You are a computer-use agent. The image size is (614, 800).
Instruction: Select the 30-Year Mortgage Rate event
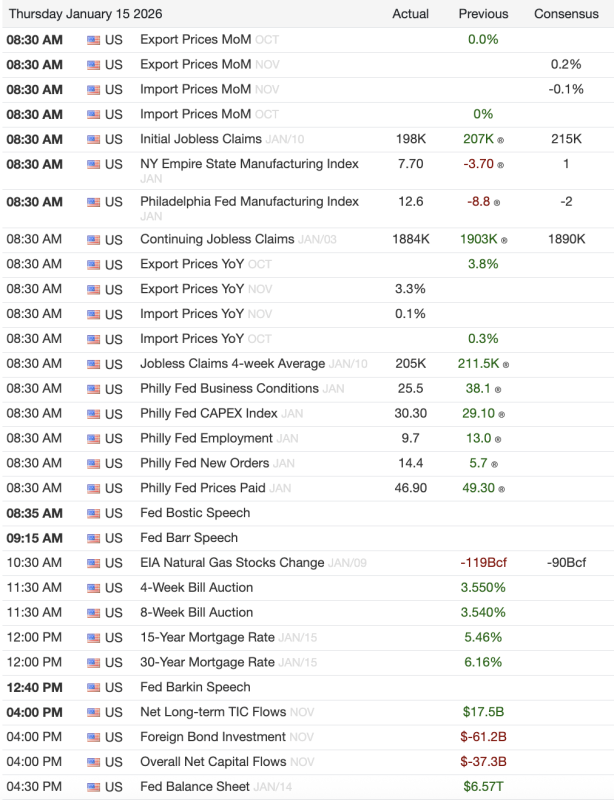[x=207, y=662]
